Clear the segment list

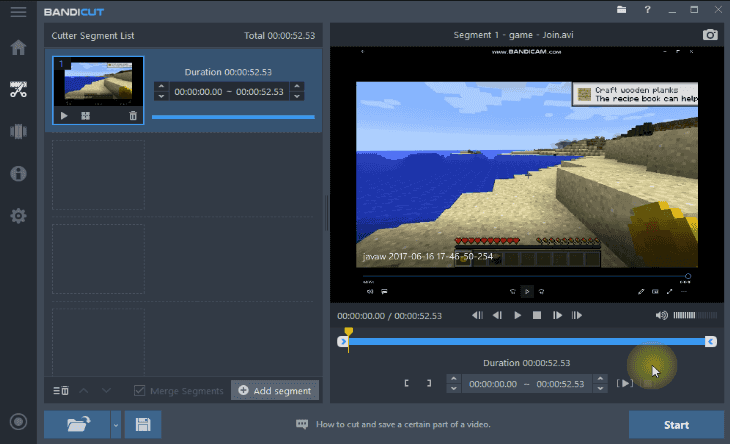tap(61, 390)
